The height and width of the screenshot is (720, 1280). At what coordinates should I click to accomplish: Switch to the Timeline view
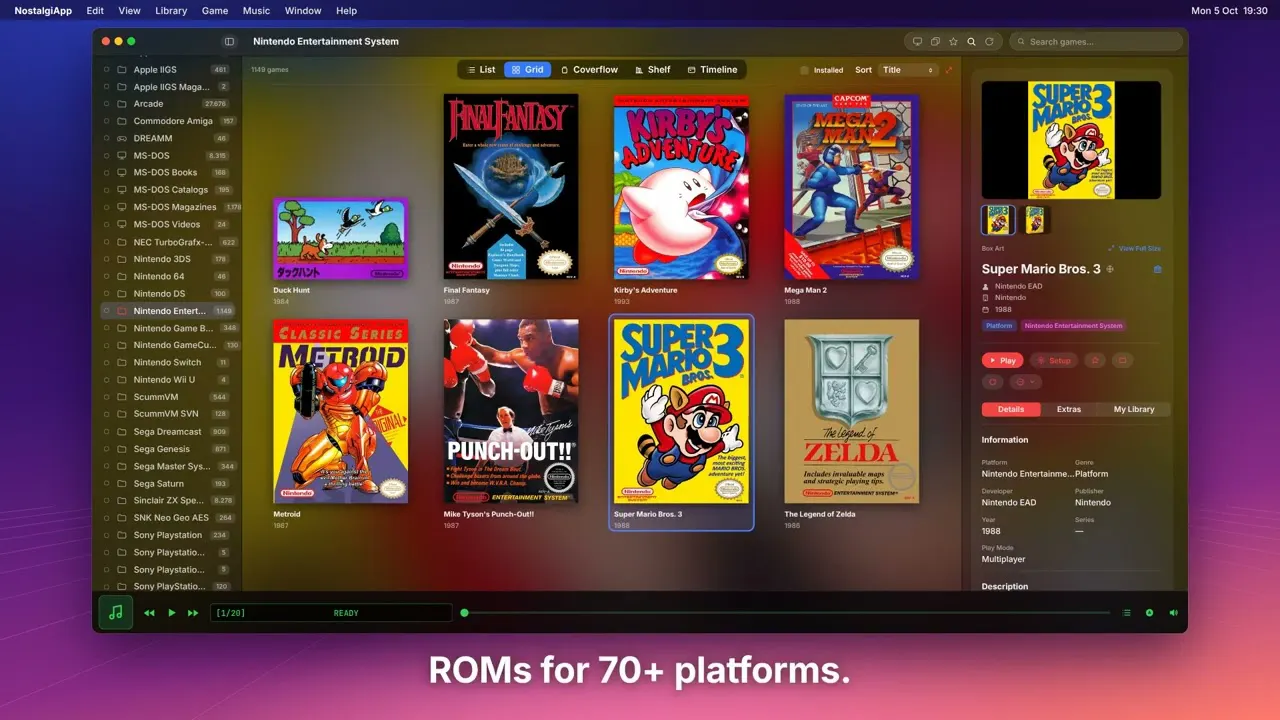[x=712, y=70]
